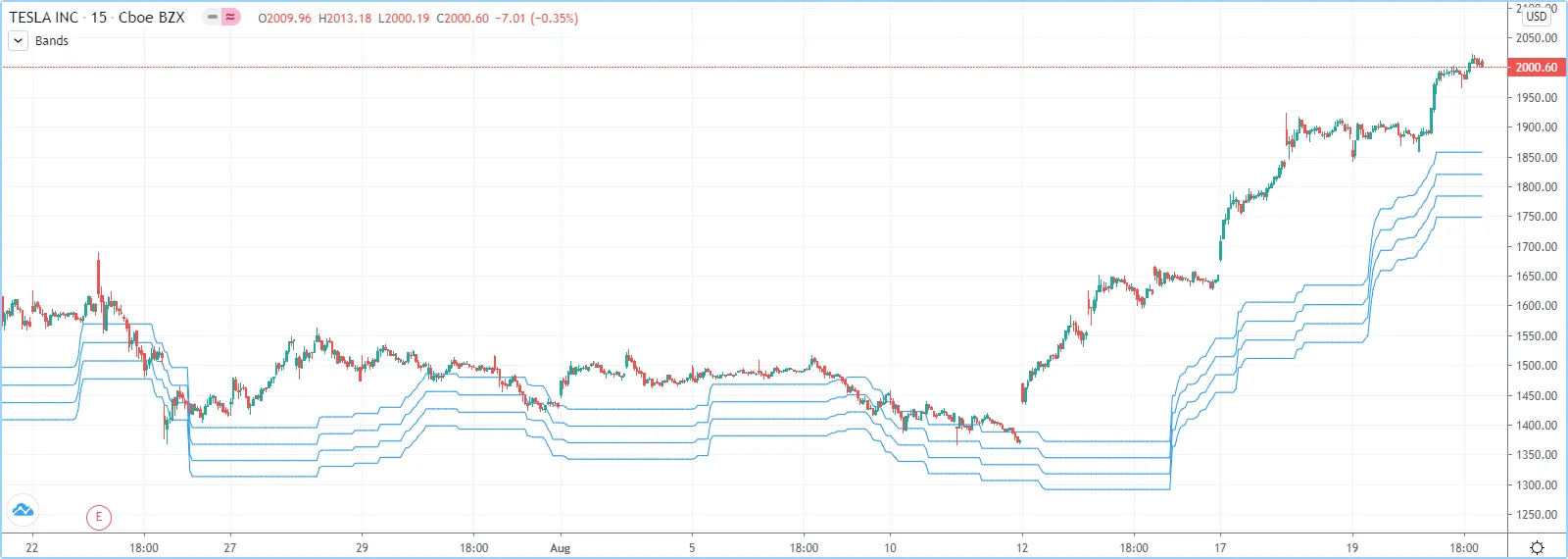Open the USD currency selector
The width and height of the screenshot is (1568, 559).
(1536, 16)
